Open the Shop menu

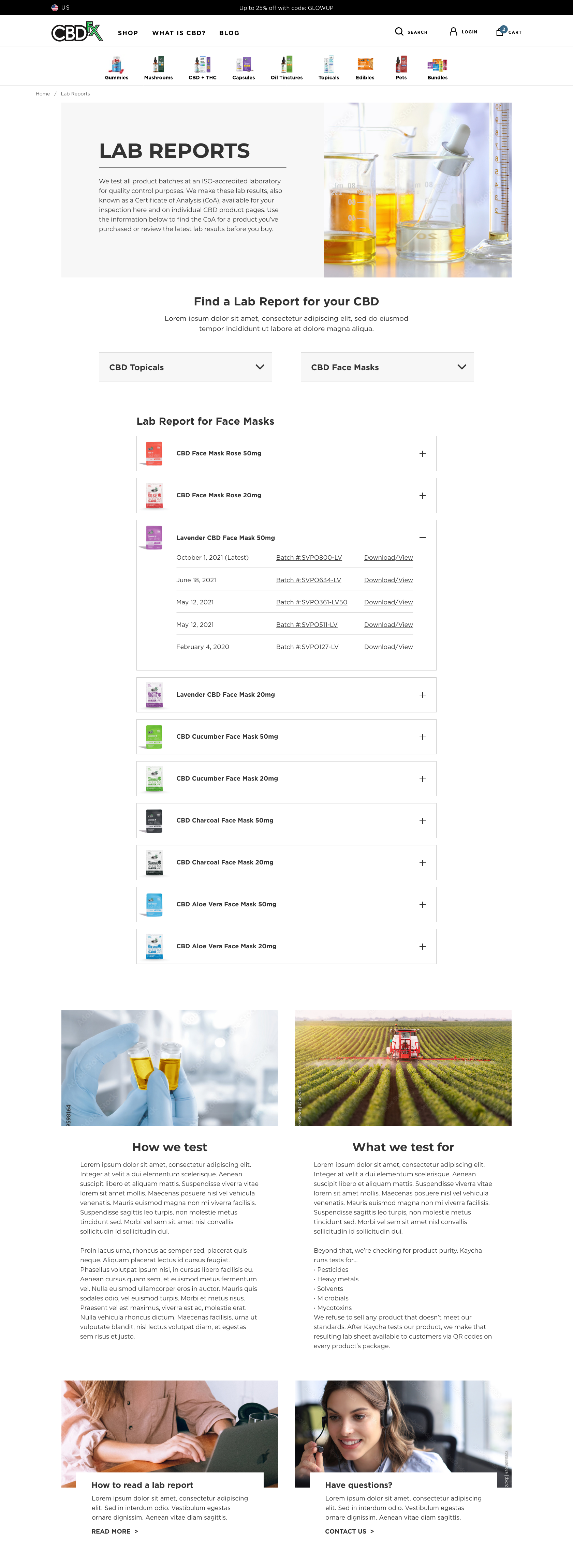128,33
